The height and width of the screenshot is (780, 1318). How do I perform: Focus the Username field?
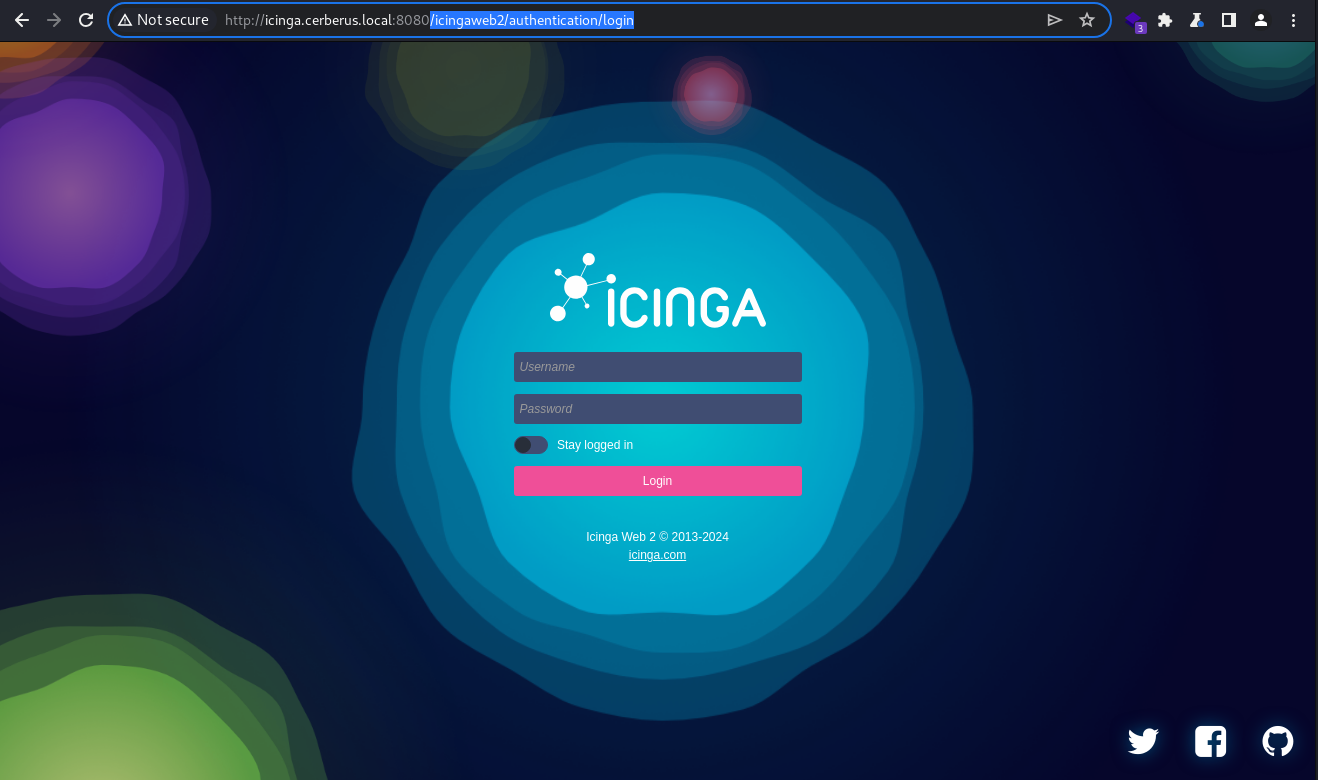pyautogui.click(x=658, y=367)
